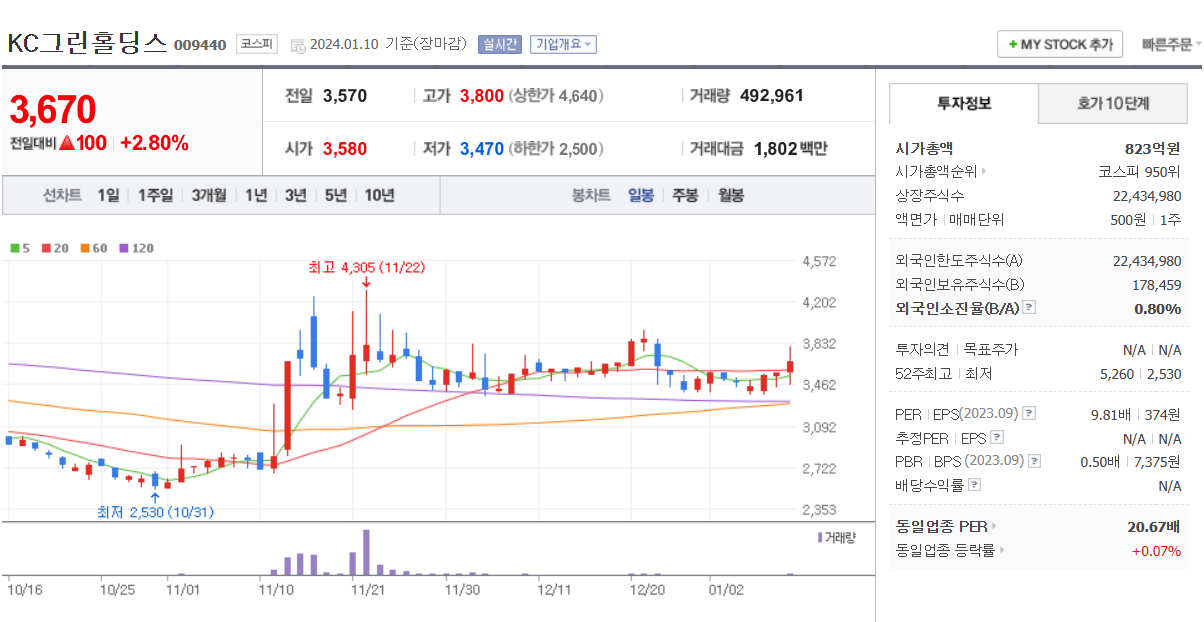Open help icon beside PBR BPS(2023.09)
Screen dimensions: 1204x622
[1034, 461]
